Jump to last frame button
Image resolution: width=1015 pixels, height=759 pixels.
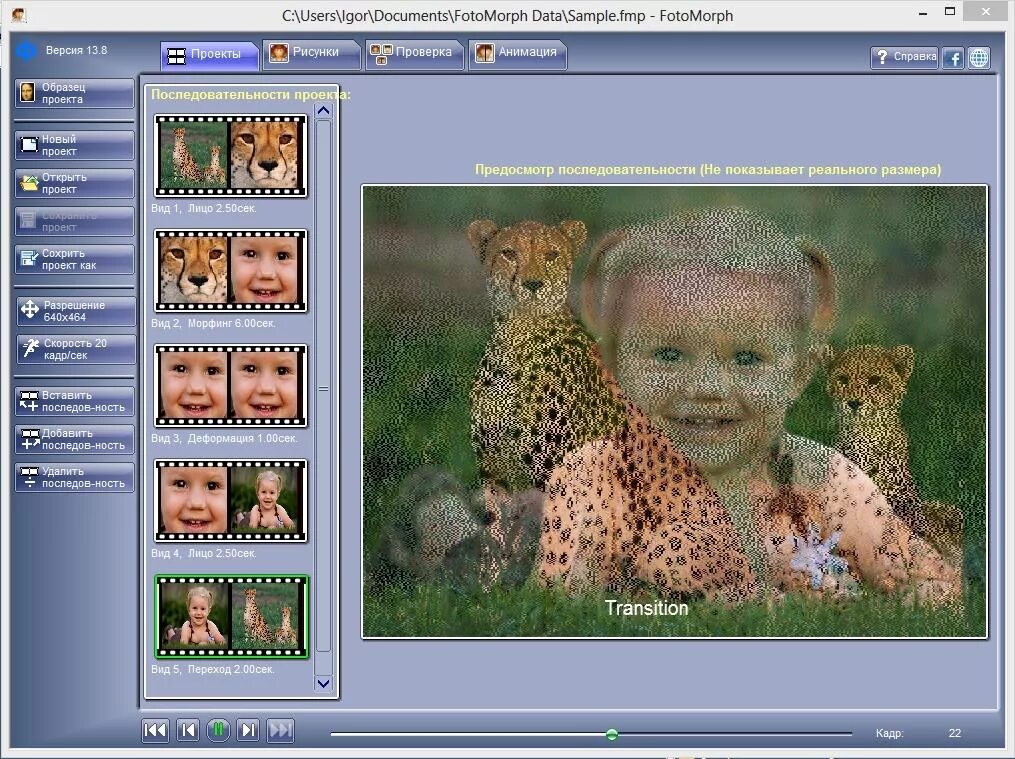280,731
